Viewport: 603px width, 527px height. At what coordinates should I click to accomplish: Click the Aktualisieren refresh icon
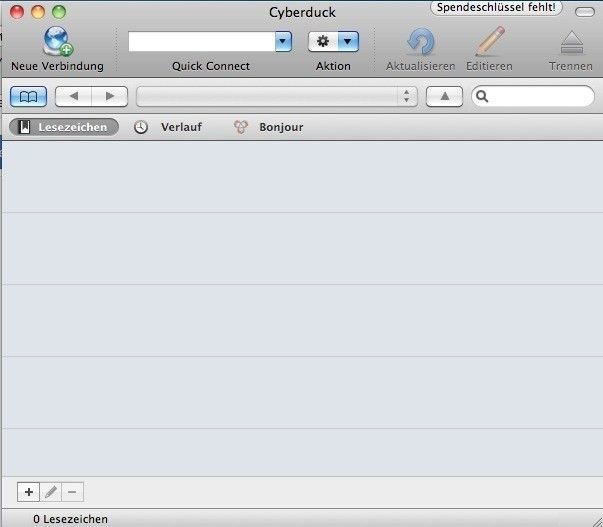421,42
